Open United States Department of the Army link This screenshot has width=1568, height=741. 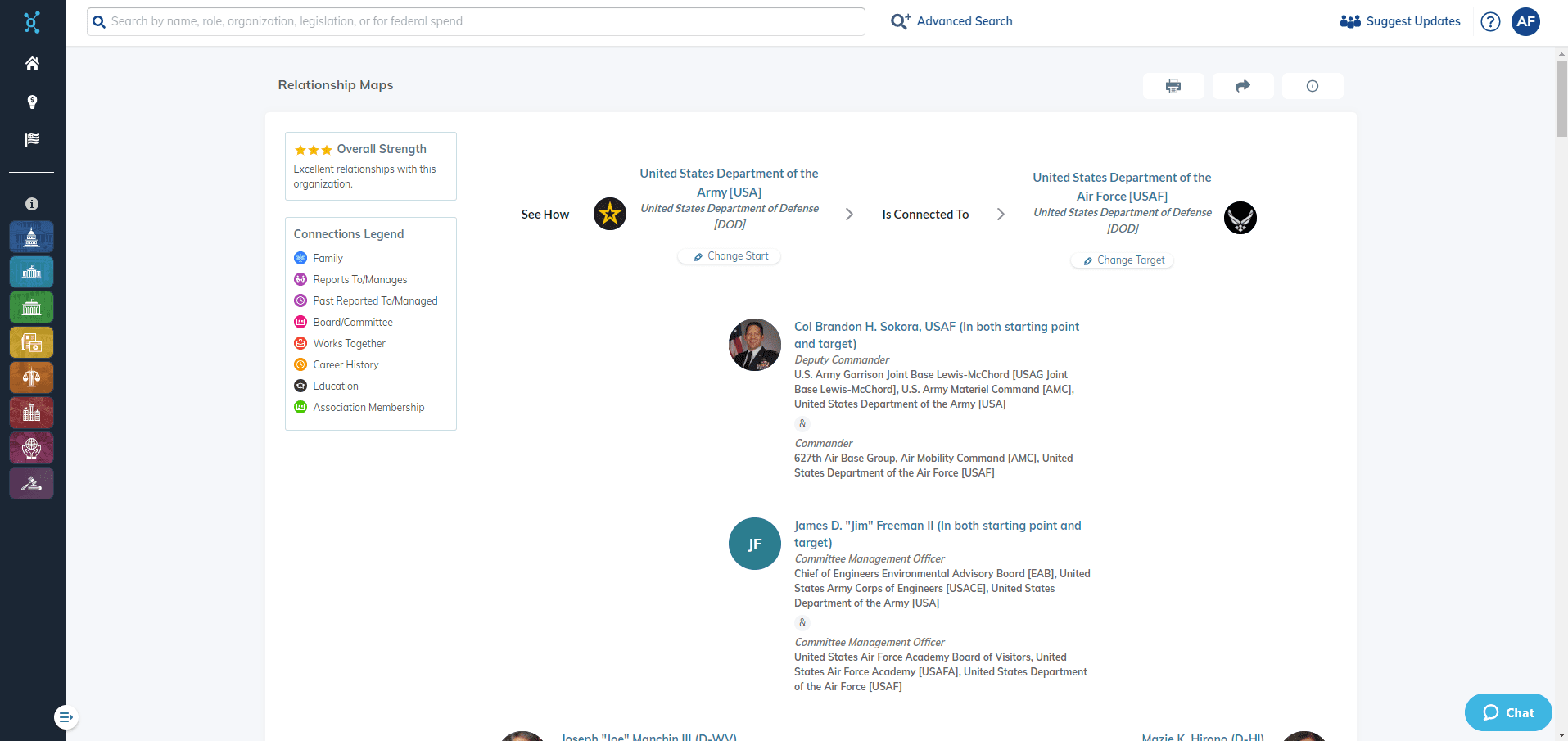tap(729, 183)
